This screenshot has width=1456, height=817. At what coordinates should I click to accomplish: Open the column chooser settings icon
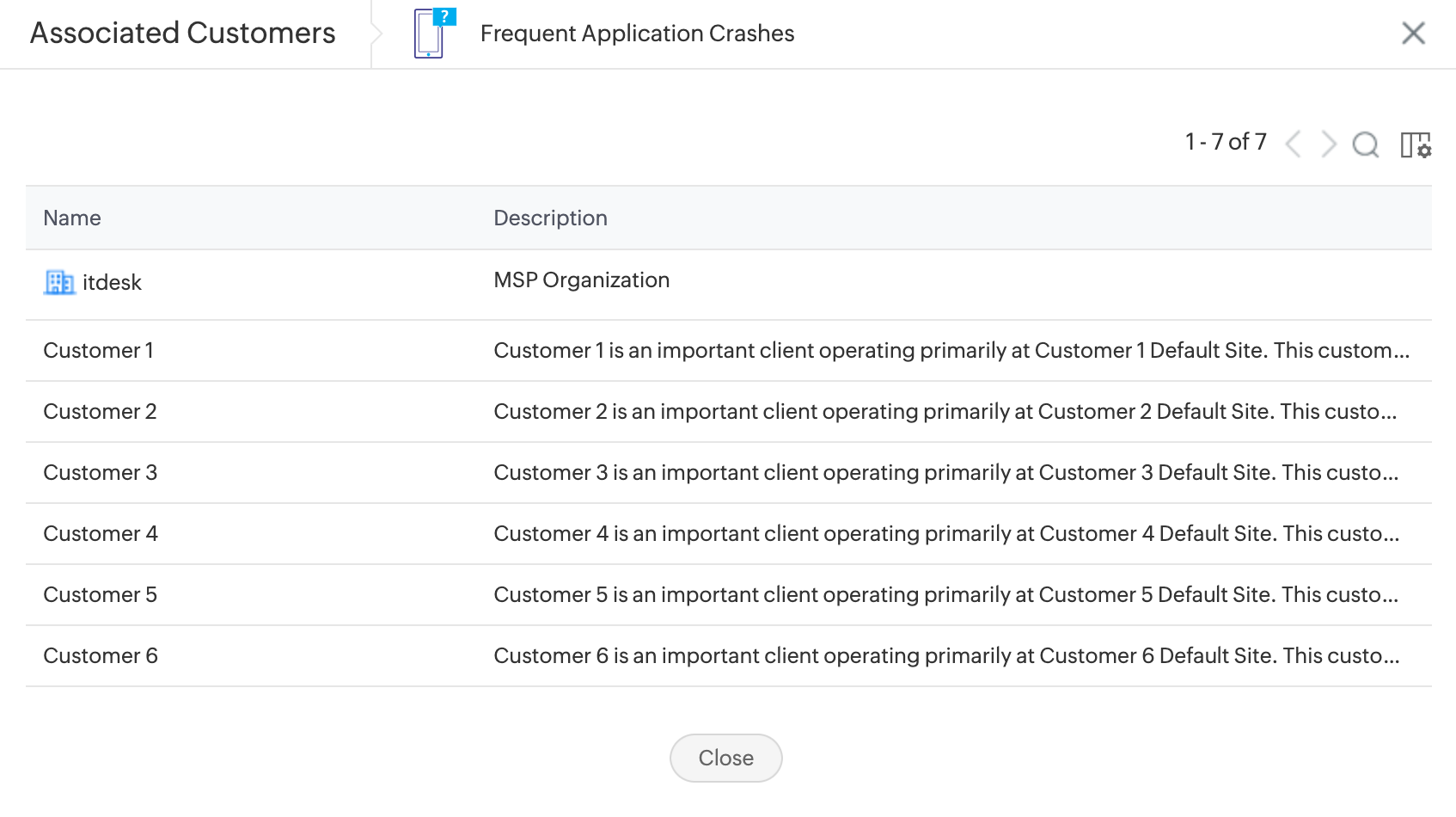(x=1415, y=144)
